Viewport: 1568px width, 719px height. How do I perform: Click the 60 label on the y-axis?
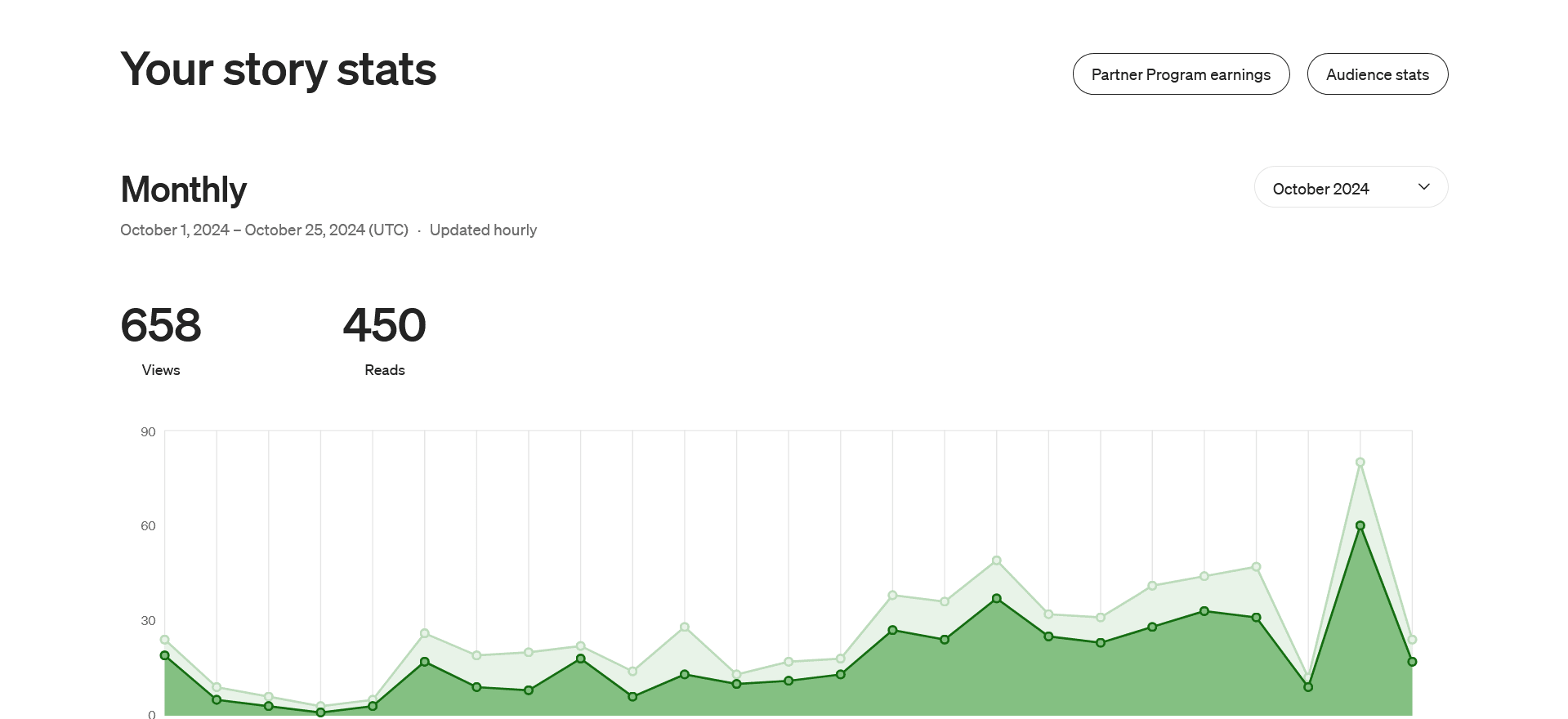click(x=148, y=525)
